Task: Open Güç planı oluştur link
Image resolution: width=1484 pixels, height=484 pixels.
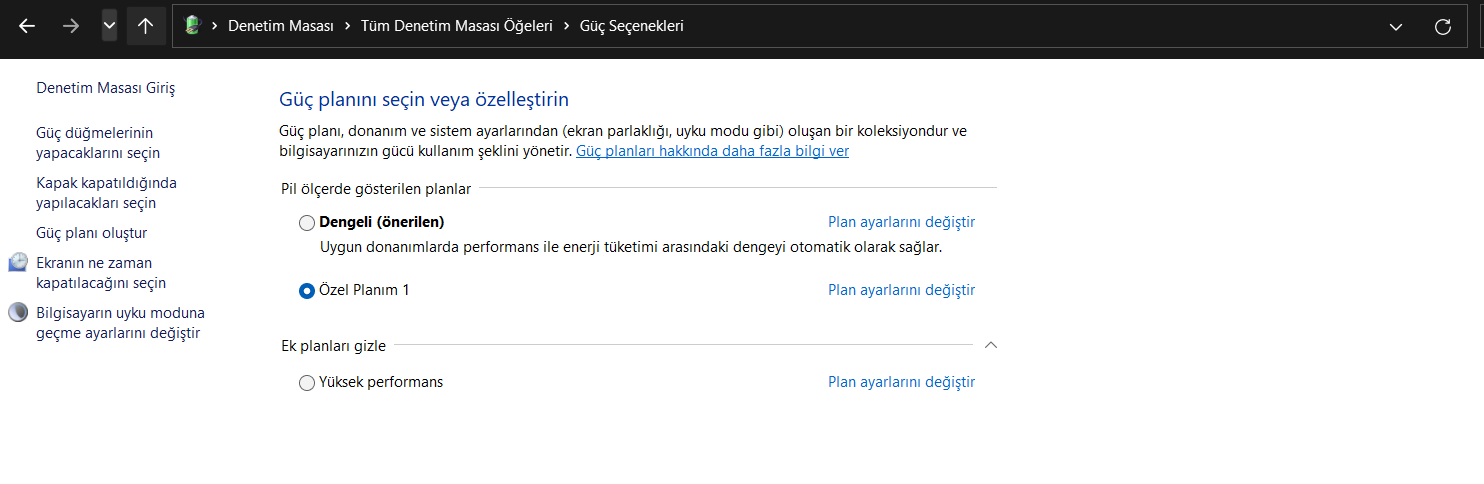Action: click(x=92, y=233)
